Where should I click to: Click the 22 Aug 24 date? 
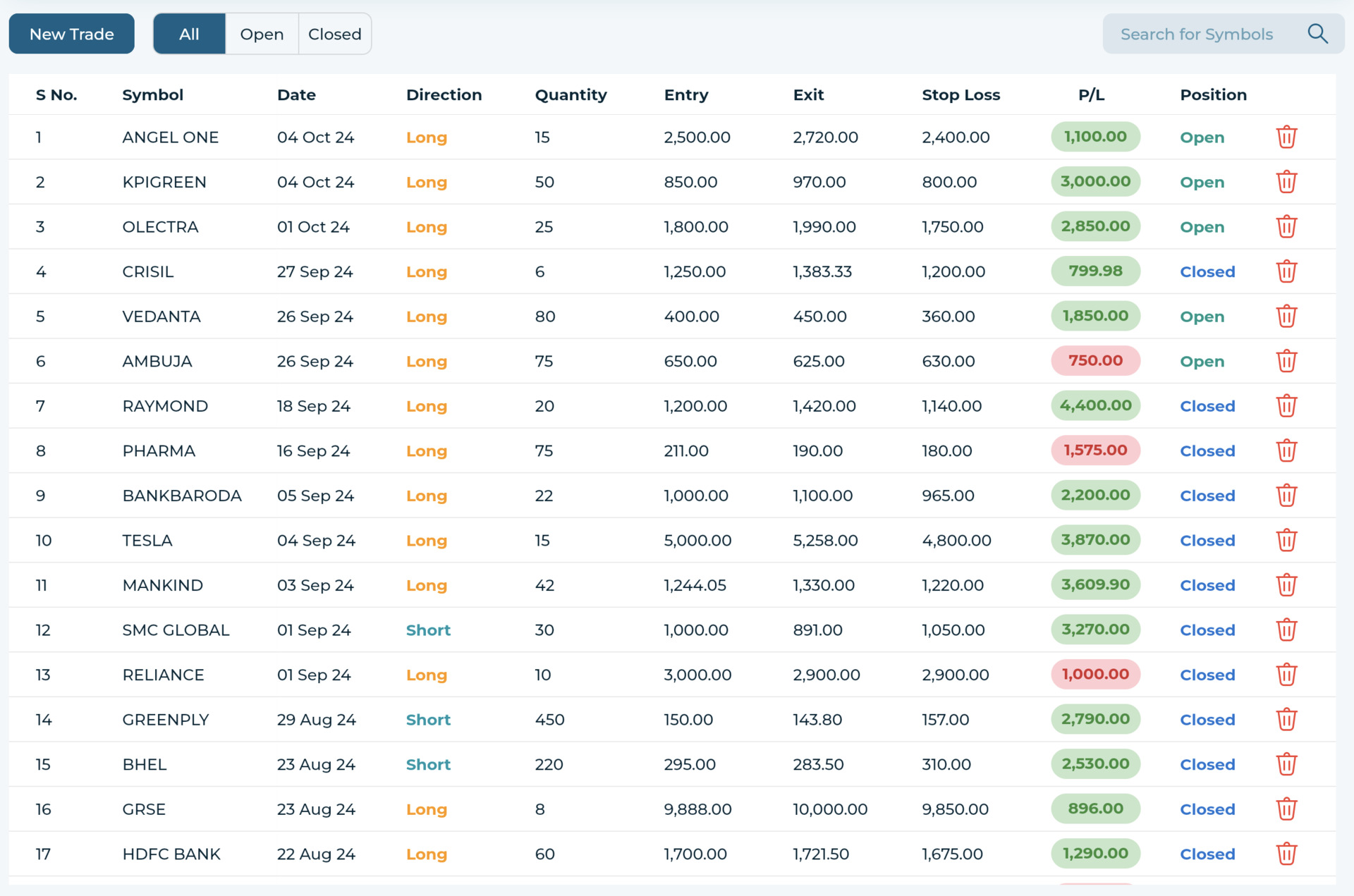[x=316, y=854]
